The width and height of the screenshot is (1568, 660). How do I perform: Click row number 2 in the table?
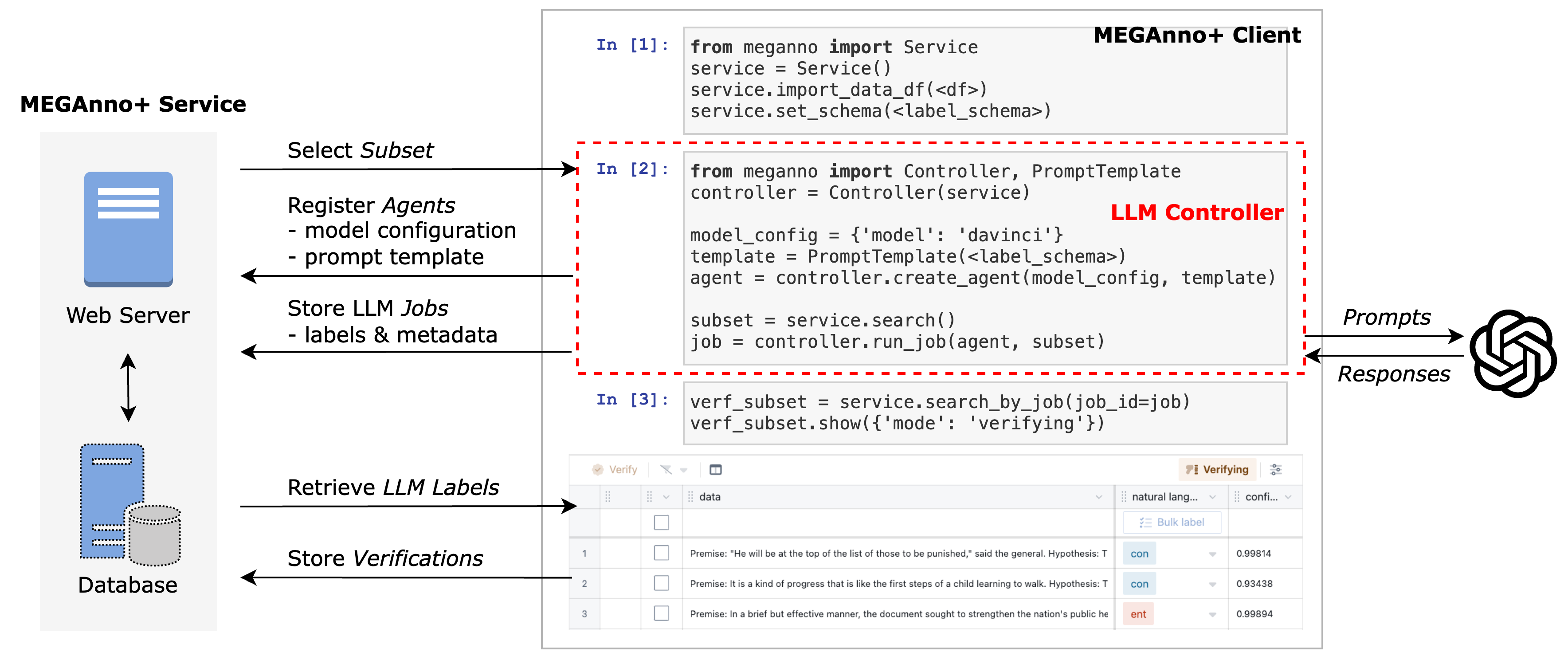tap(584, 583)
